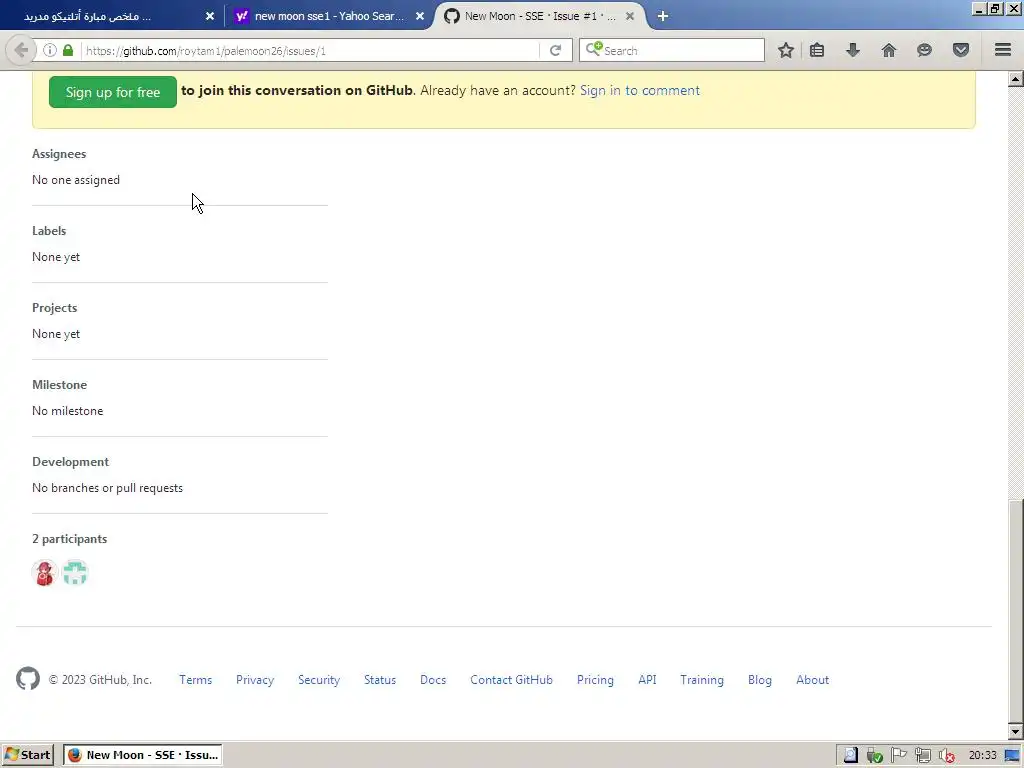Image resolution: width=1024 pixels, height=768 pixels.
Task: Go to the home page icon
Action: pos(889,50)
